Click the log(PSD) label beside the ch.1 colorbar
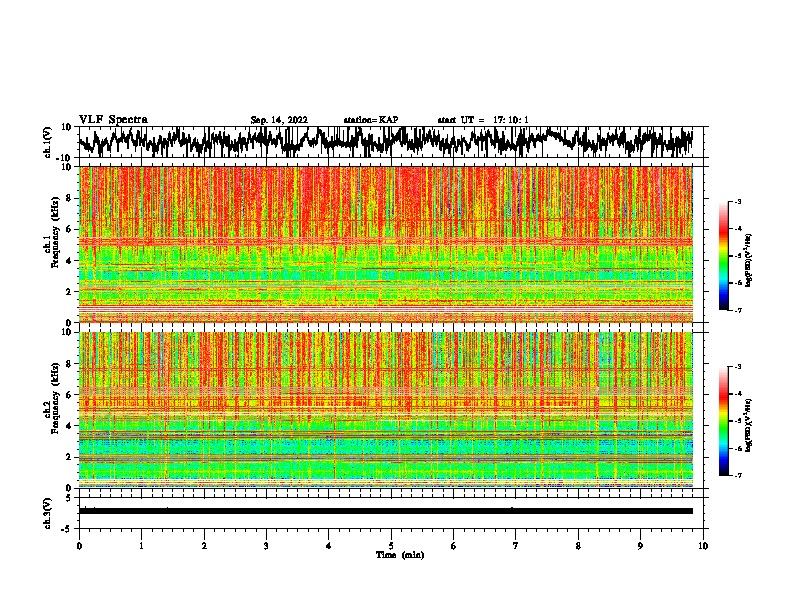 tap(748, 260)
